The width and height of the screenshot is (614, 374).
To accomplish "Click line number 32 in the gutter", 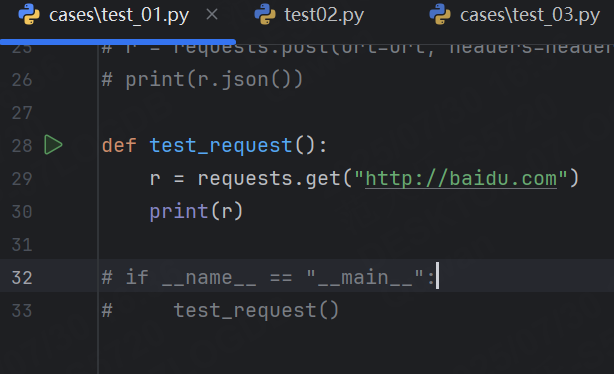I will [x=22, y=278].
